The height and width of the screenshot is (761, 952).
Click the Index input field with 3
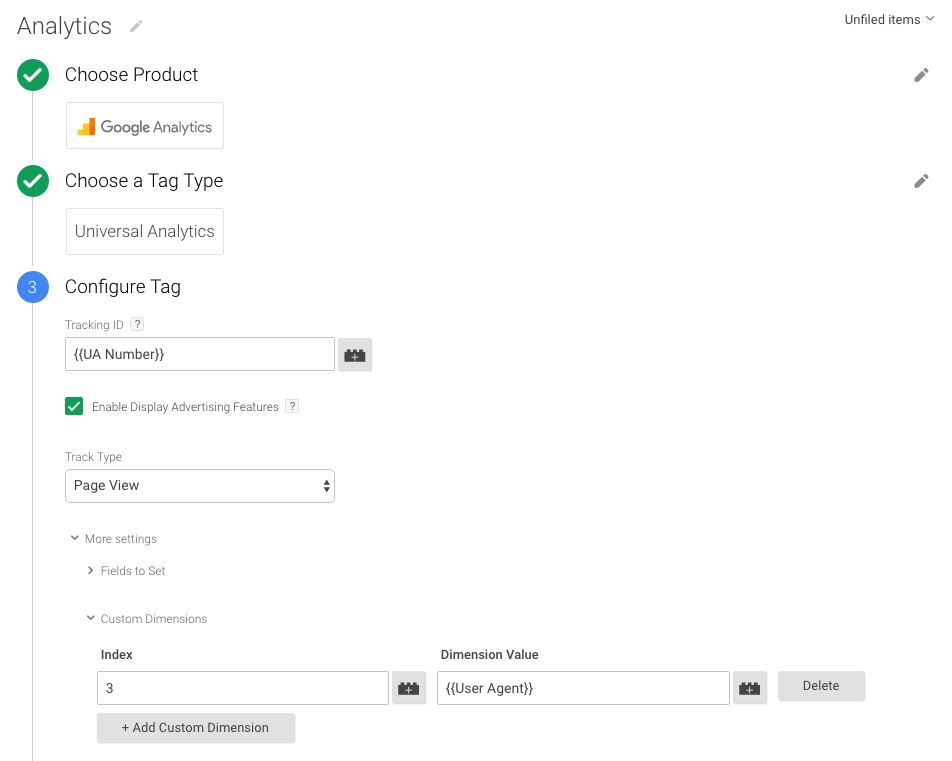[x=243, y=688]
